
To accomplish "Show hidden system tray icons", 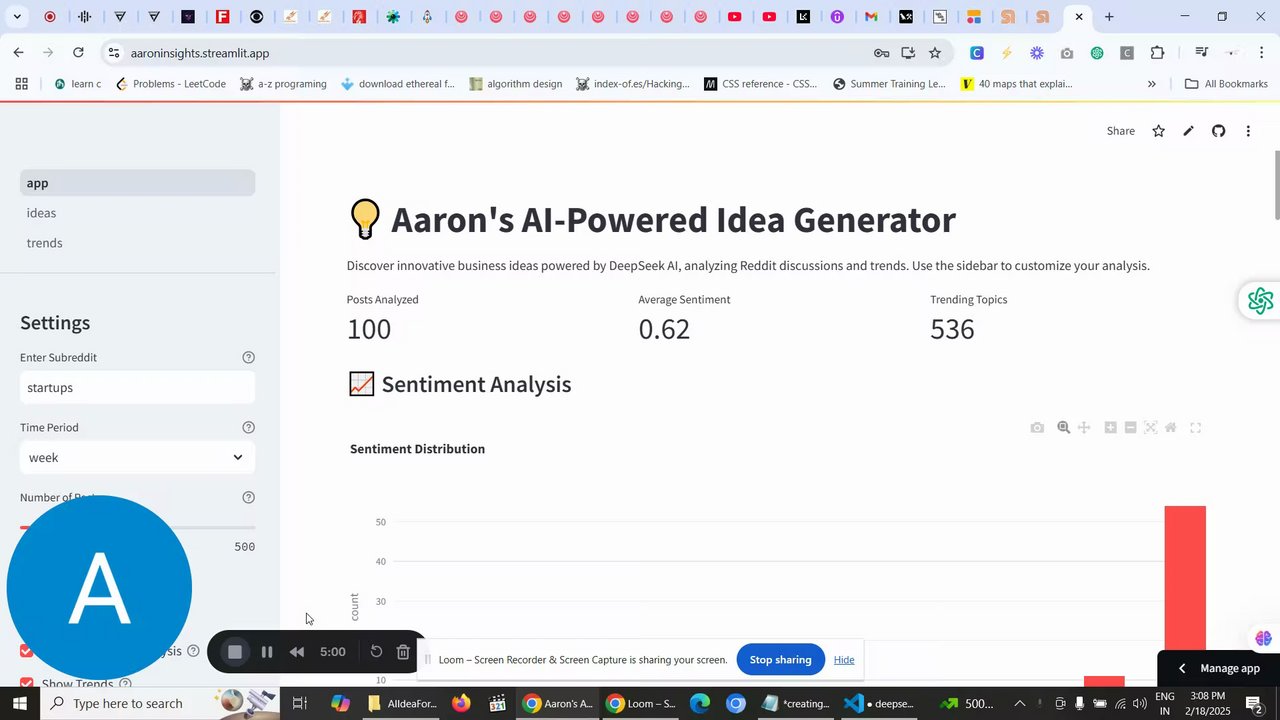I will (1019, 704).
